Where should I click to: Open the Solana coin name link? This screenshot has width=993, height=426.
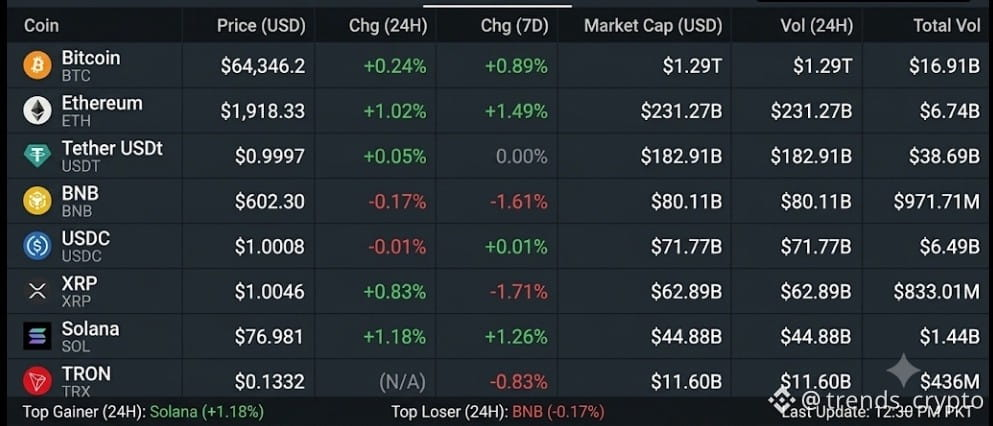point(90,329)
